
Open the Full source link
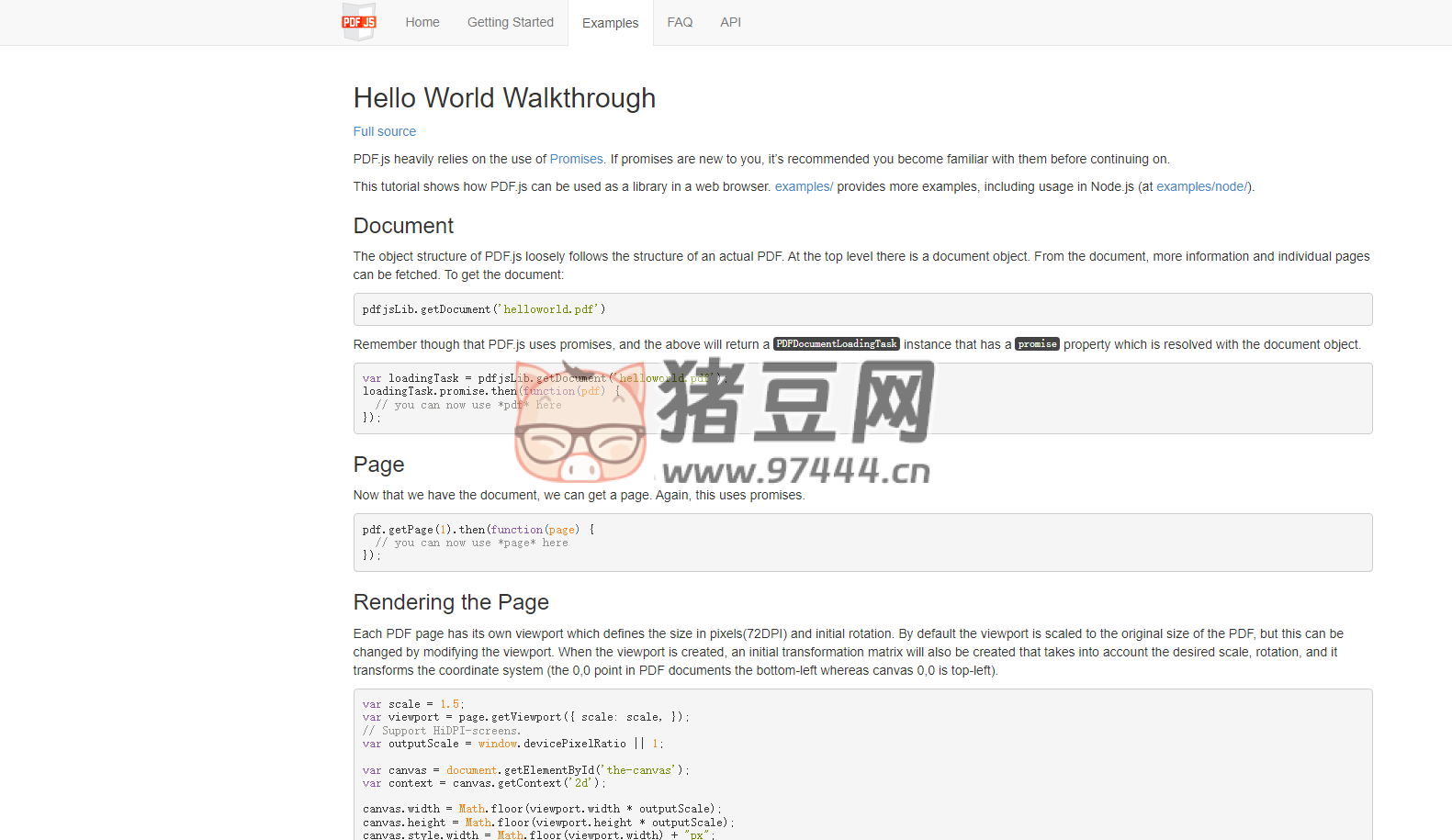(x=384, y=131)
